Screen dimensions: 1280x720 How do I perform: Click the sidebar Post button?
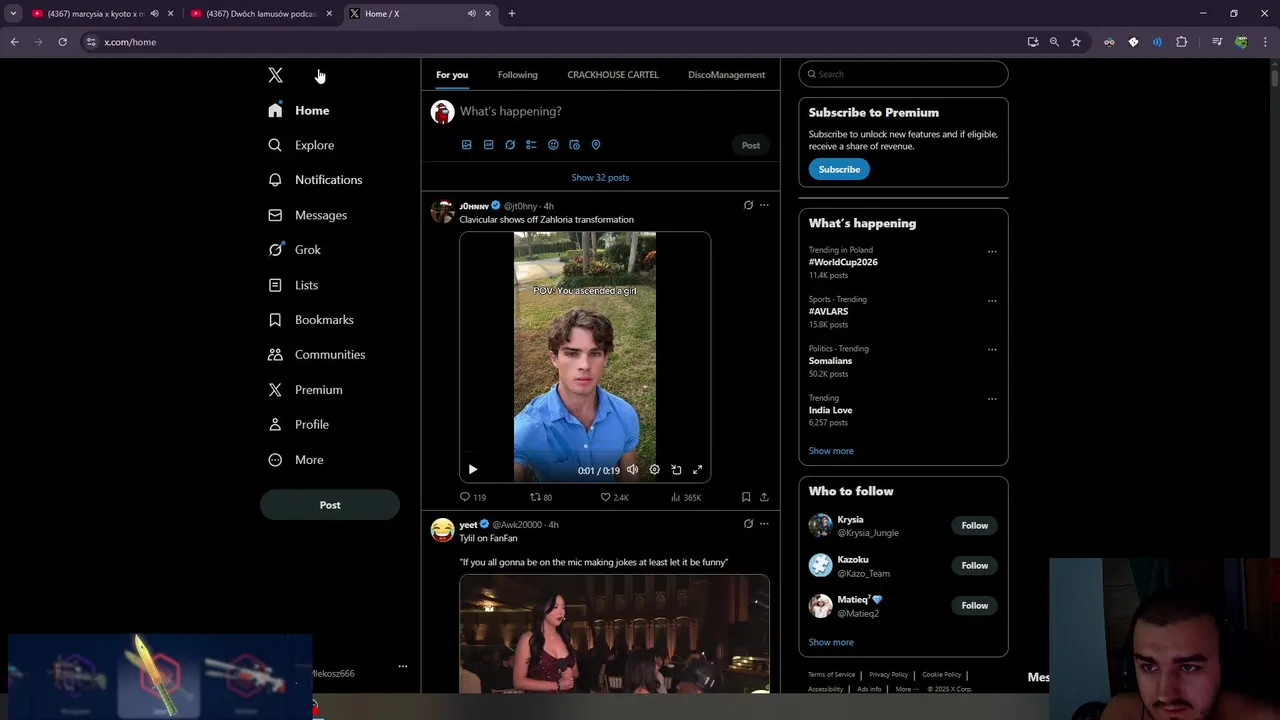click(x=330, y=505)
